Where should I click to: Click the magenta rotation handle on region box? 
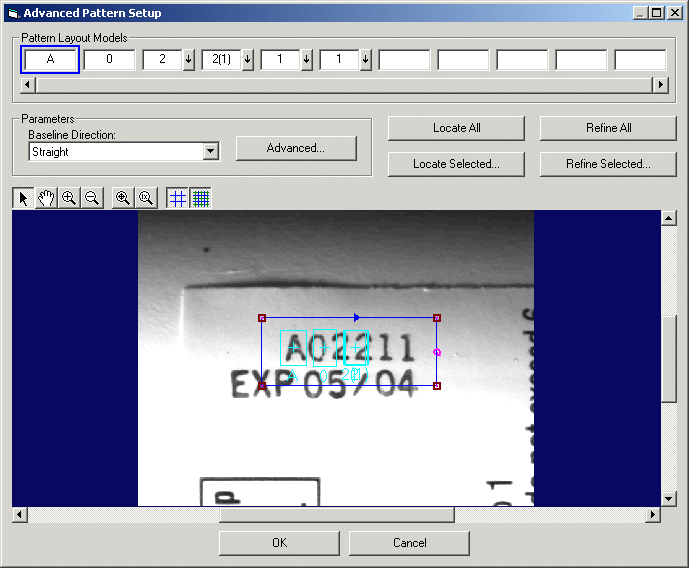(437, 352)
